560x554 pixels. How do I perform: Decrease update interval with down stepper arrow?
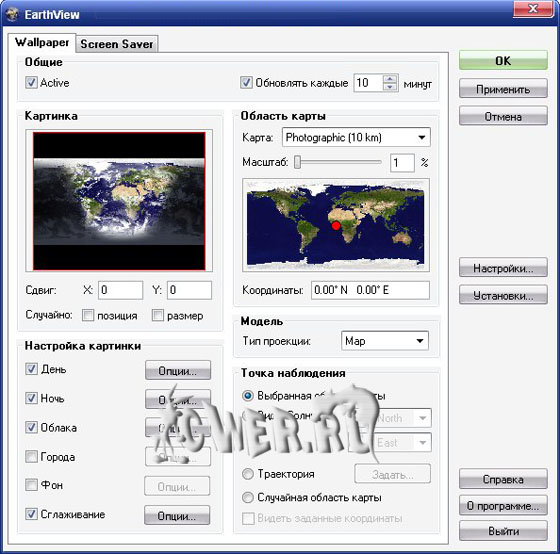point(390,87)
